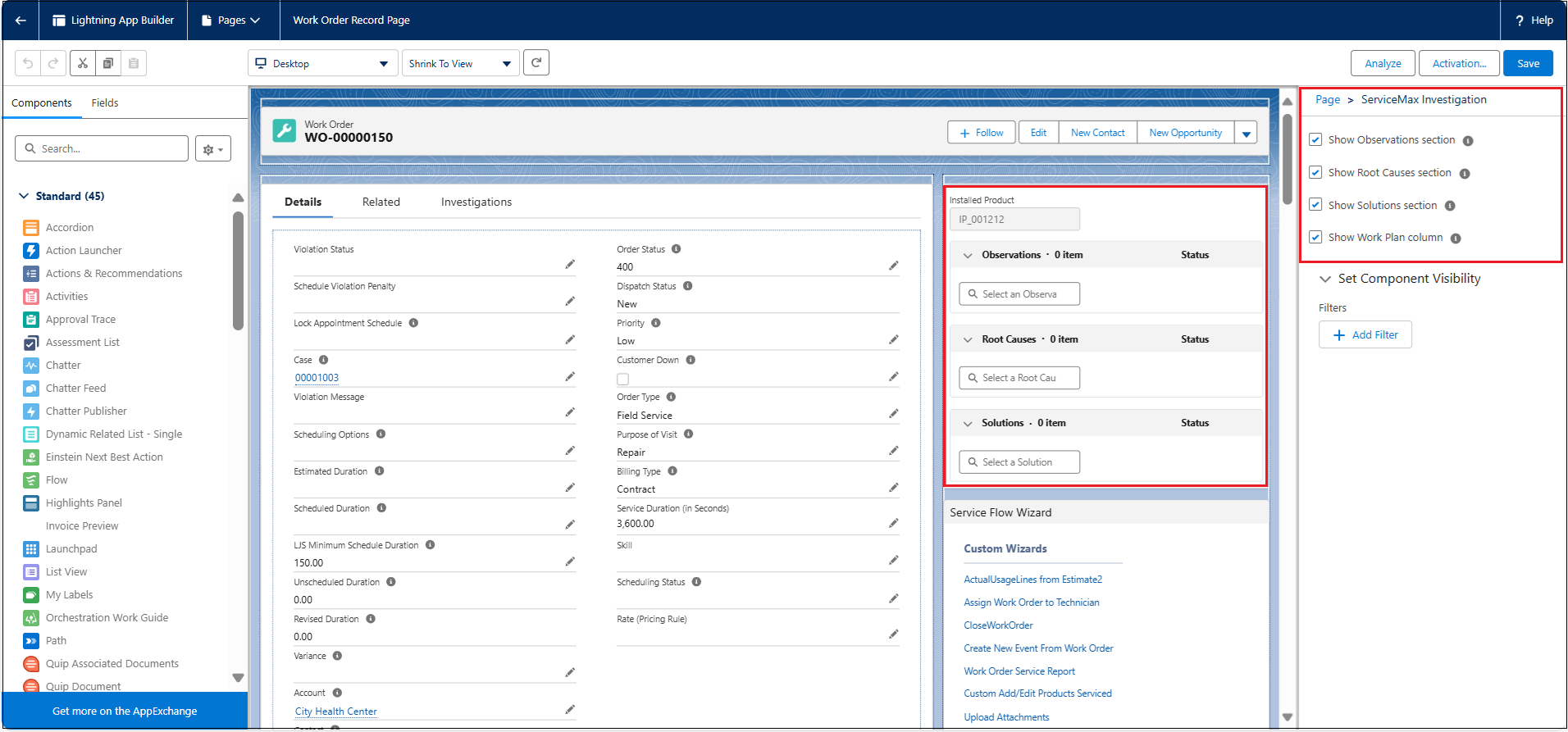Image resolution: width=1568 pixels, height=732 pixels.
Task: Click the Undo icon
Action: click(28, 63)
